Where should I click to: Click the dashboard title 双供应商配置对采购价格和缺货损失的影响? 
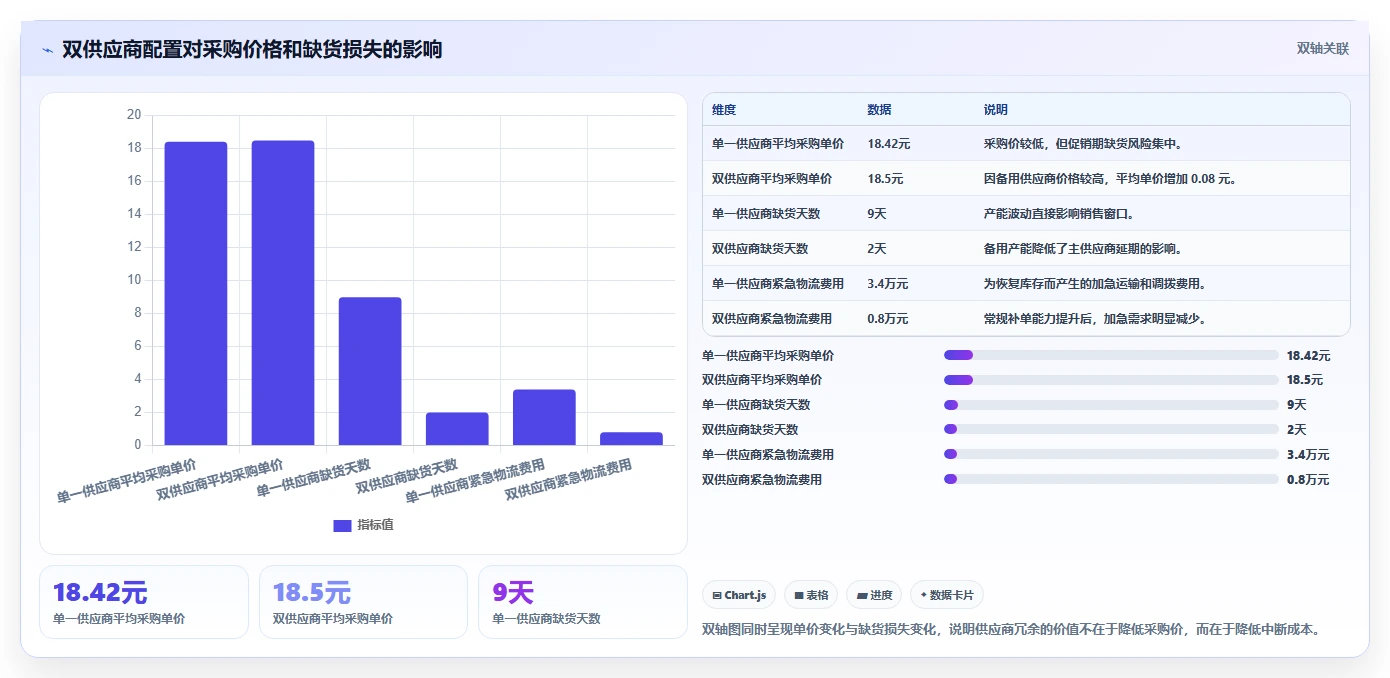pyautogui.click(x=252, y=50)
